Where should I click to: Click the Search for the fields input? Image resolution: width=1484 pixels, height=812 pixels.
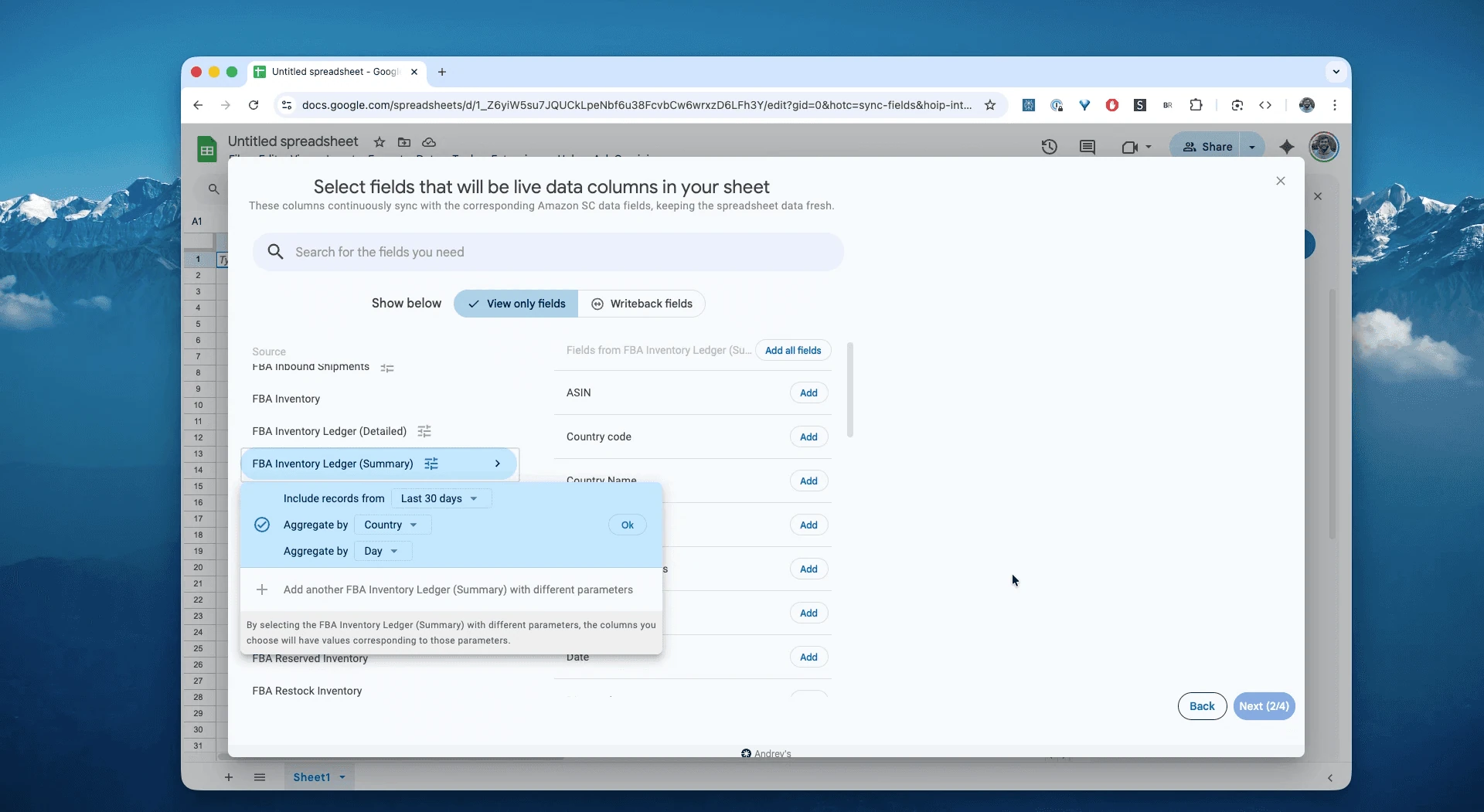(548, 252)
